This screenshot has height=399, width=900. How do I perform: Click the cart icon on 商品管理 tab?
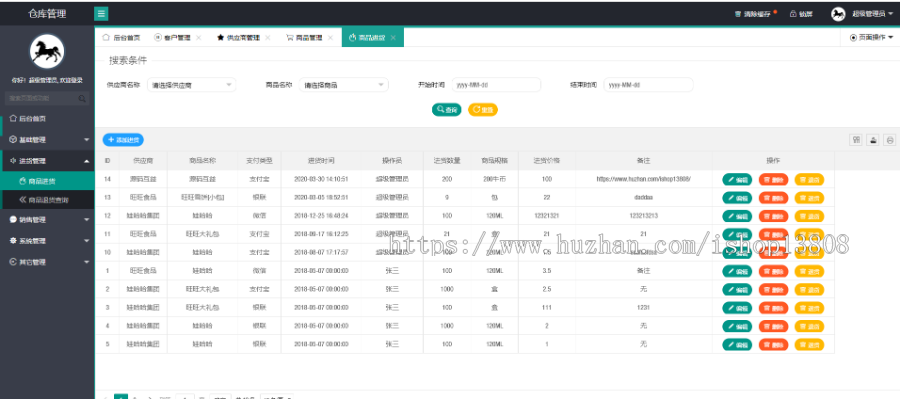(290, 37)
